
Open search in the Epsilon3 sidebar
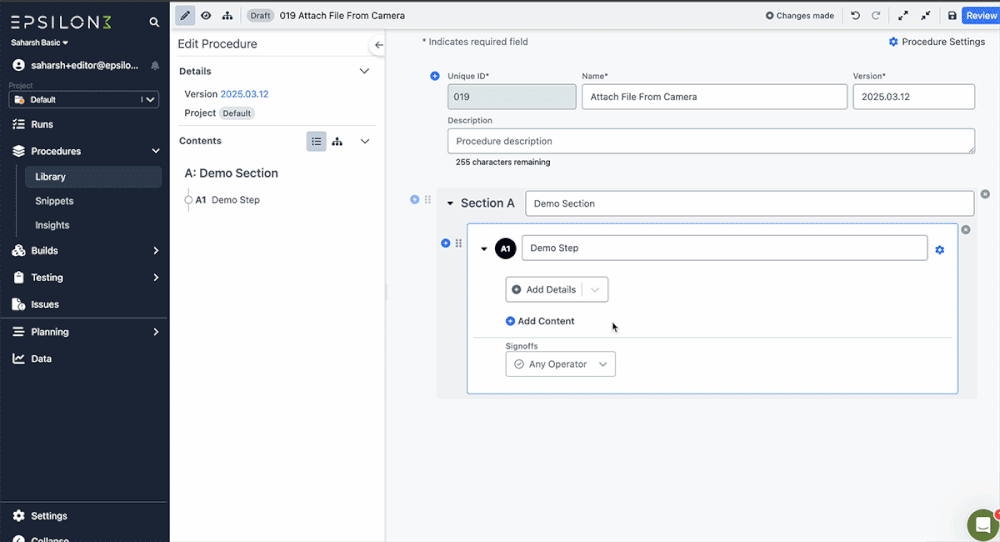154,22
